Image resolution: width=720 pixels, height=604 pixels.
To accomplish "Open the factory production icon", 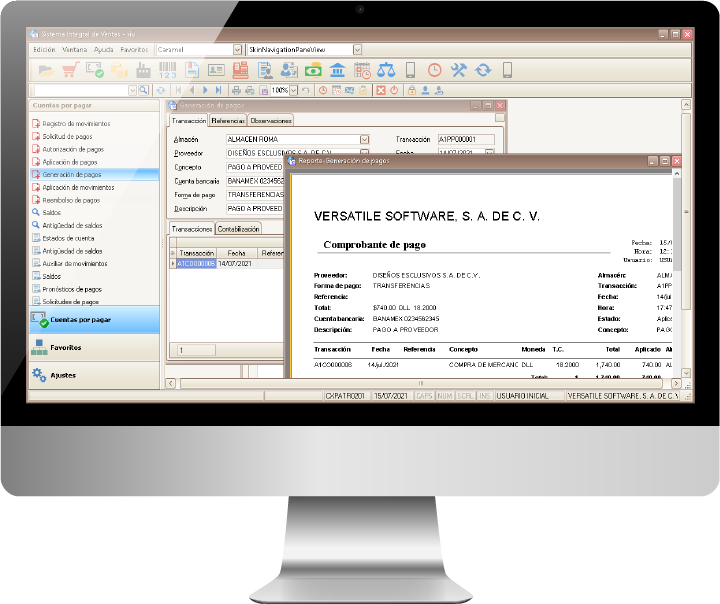I will (143, 70).
